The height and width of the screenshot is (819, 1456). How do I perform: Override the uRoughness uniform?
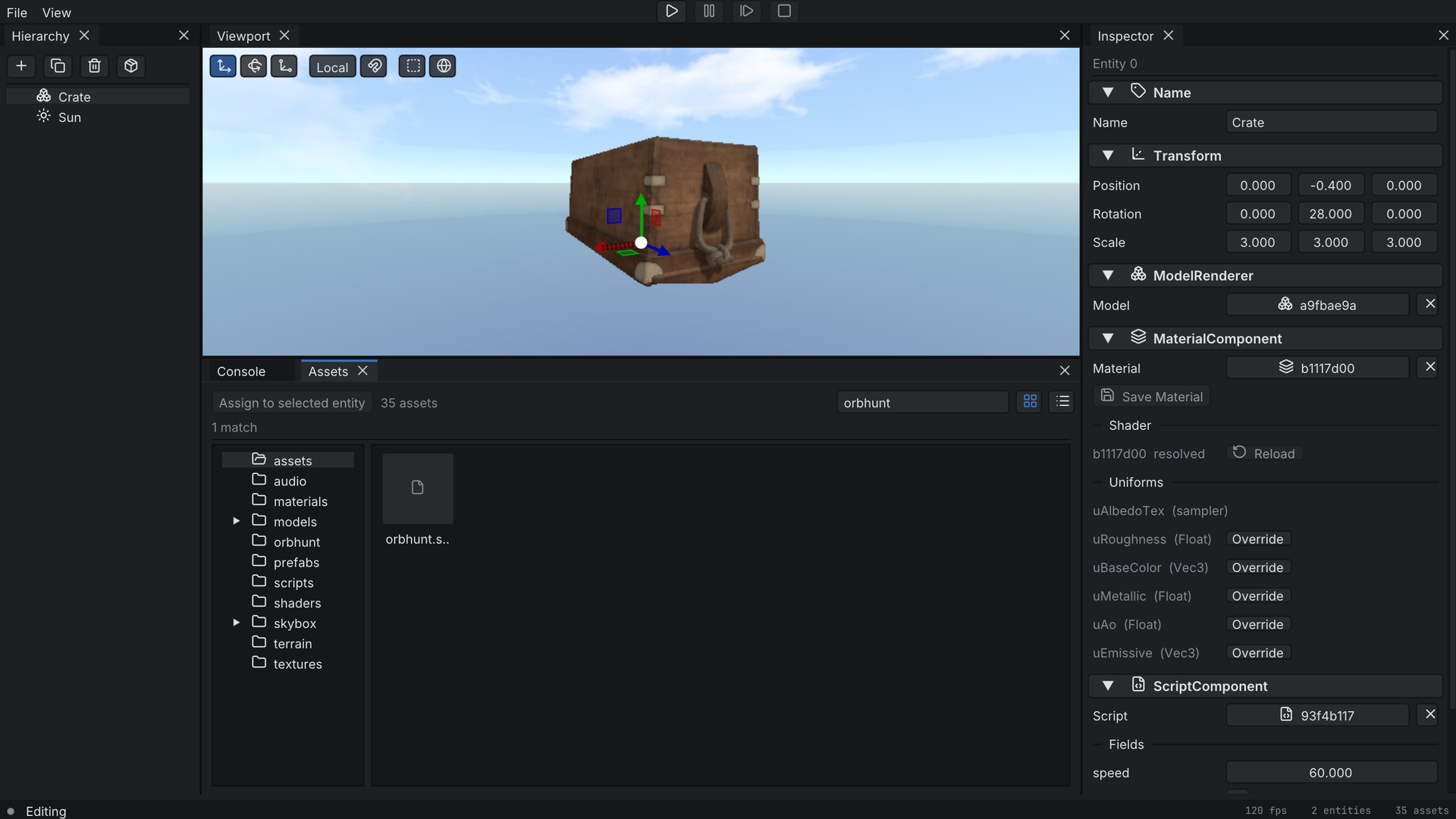(x=1258, y=539)
